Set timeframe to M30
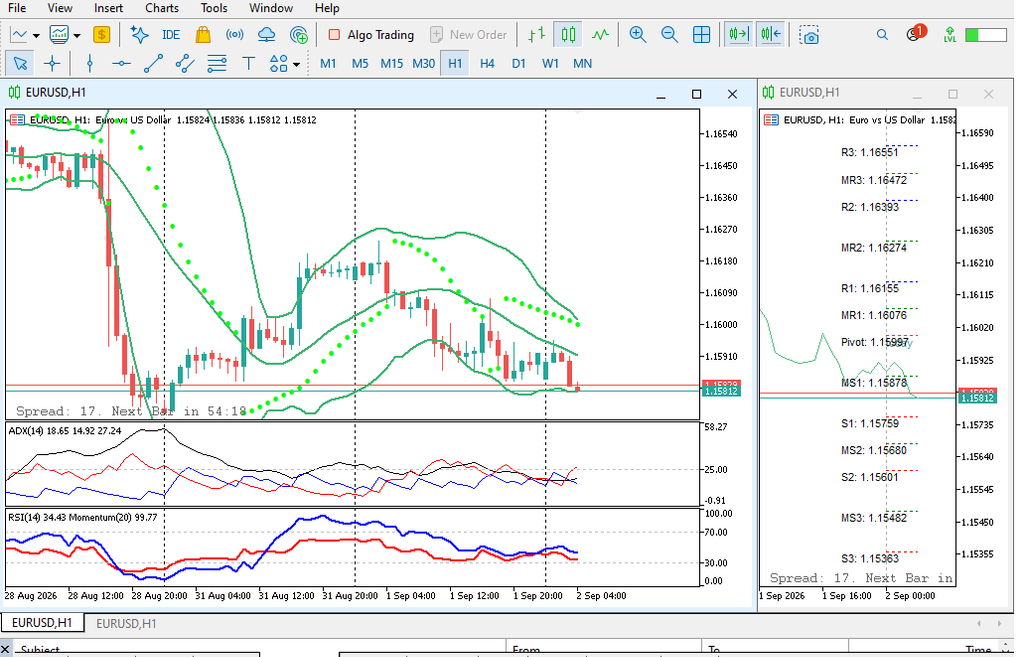 tap(423, 63)
